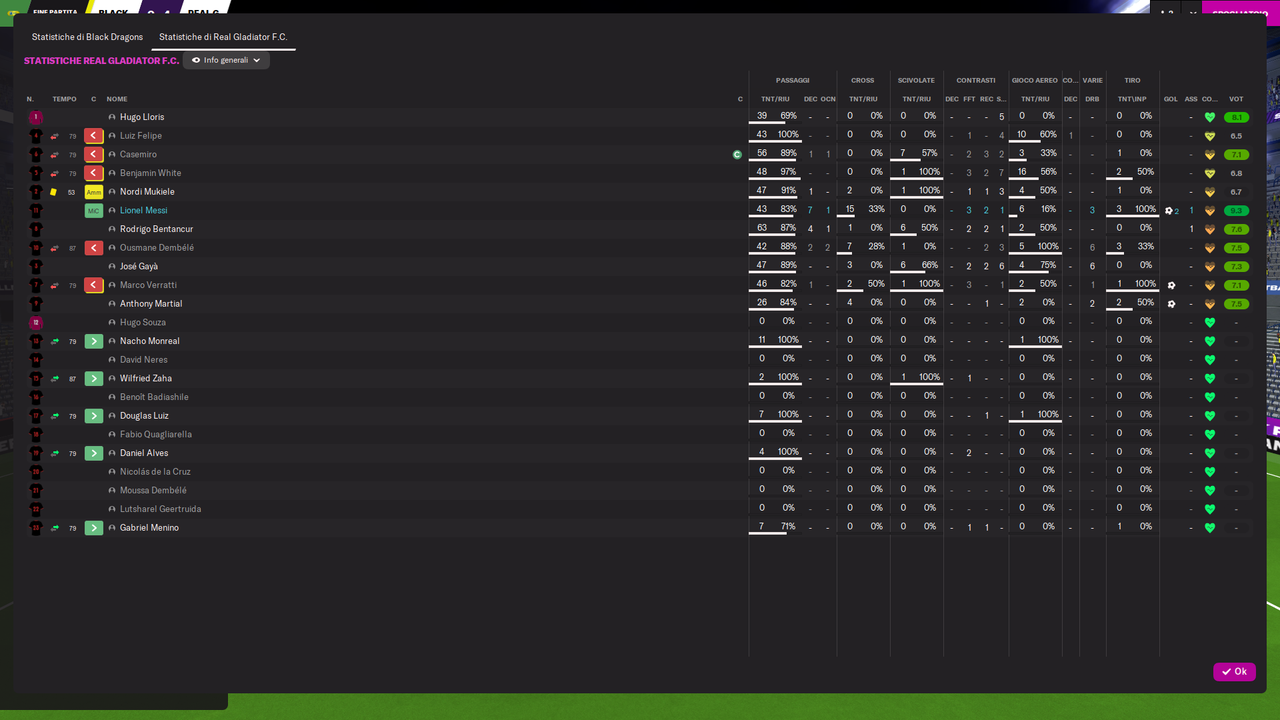1280x720 pixels.
Task: Click Nordi Mukiele's yellow Amm badge
Action: click(94, 192)
